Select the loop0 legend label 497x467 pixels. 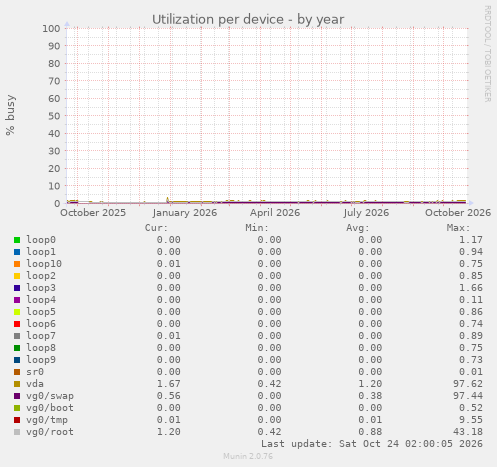coord(41,240)
